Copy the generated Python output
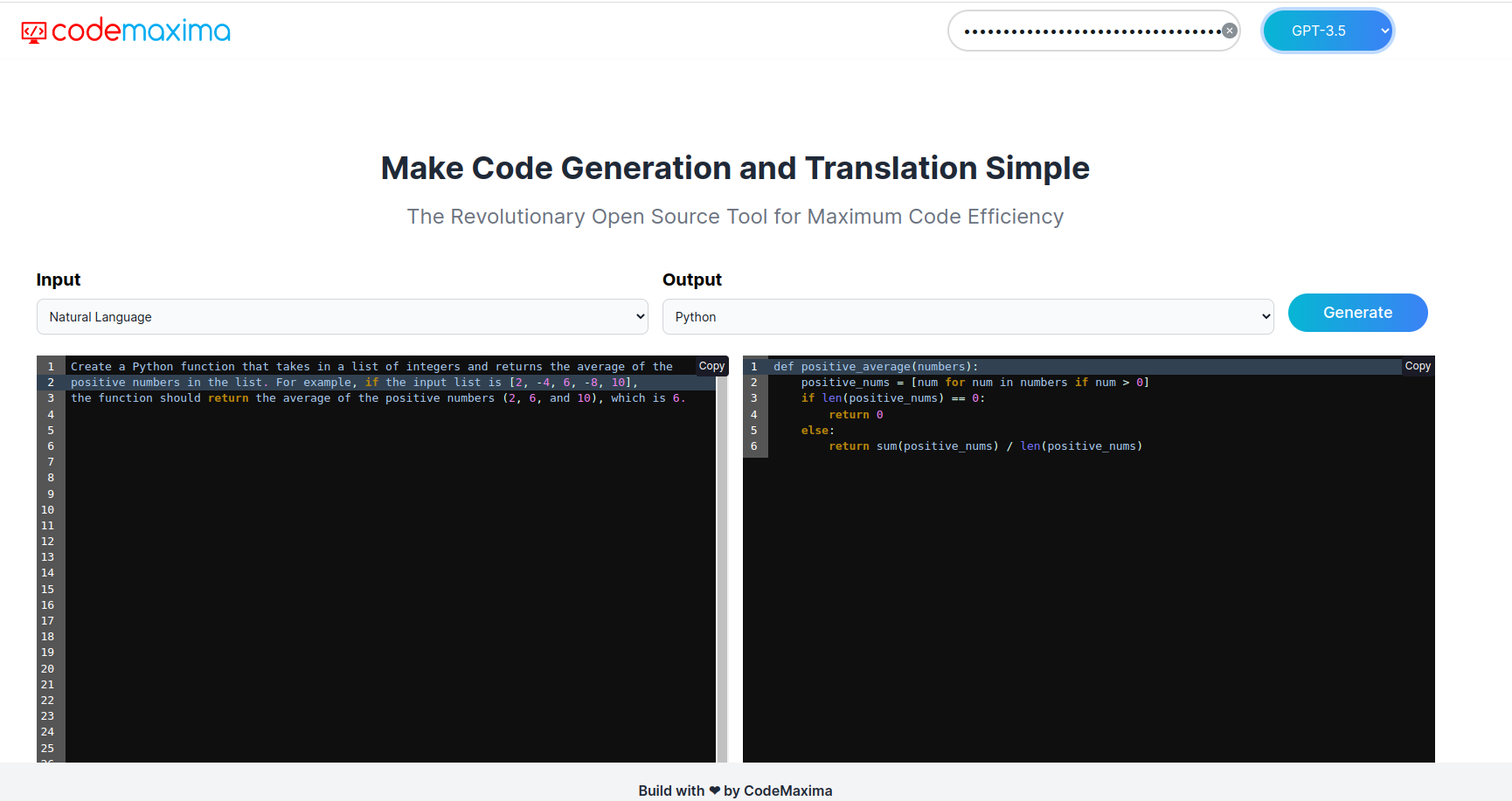Image resolution: width=1512 pixels, height=801 pixels. [1417, 366]
